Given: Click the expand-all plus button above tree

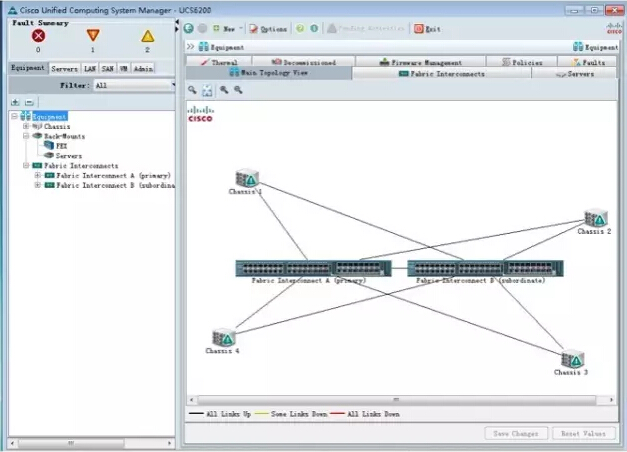Looking at the screenshot, I should [15, 102].
